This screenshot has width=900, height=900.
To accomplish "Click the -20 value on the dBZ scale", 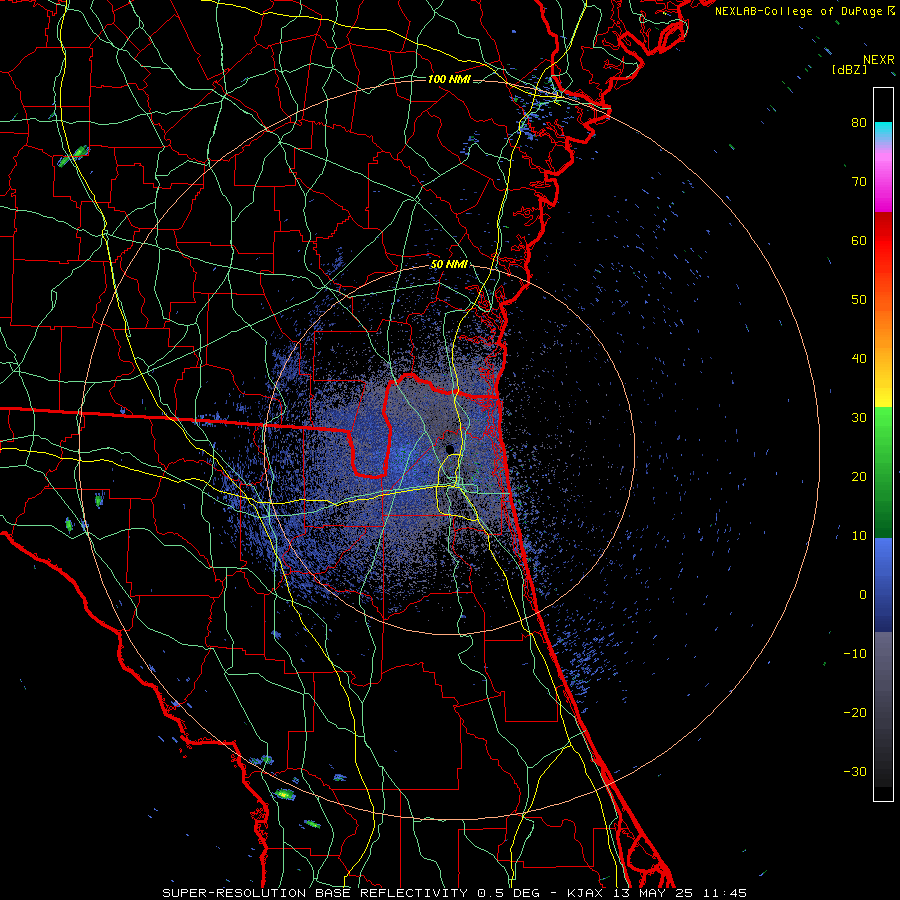I will 855,713.
